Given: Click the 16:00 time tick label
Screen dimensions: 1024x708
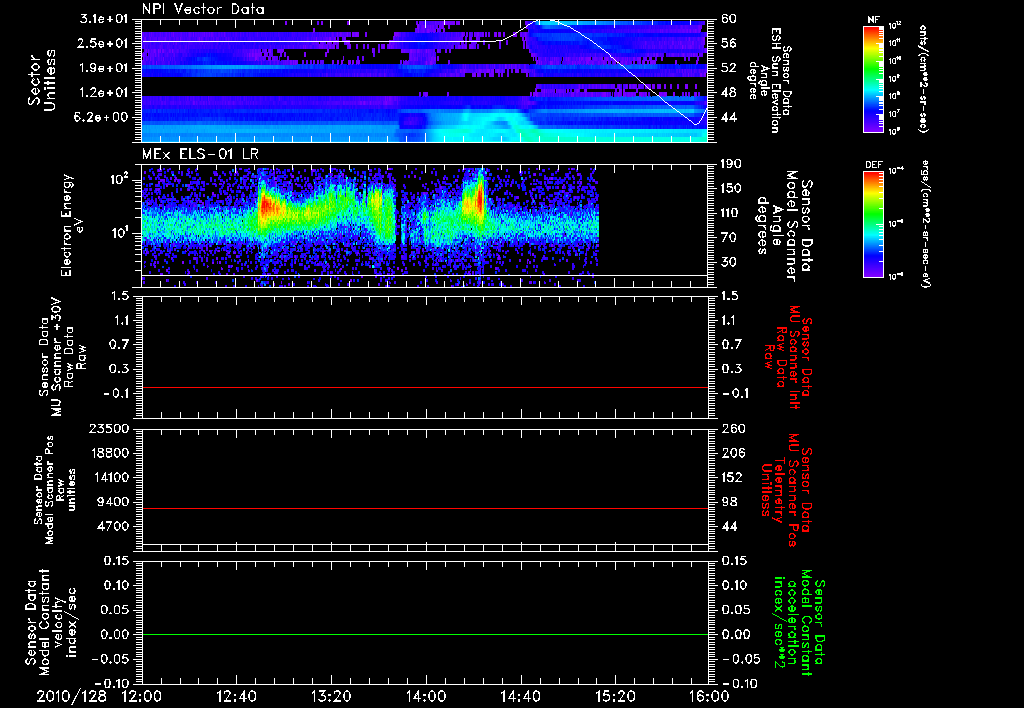Looking at the screenshot, I should coord(709,696).
